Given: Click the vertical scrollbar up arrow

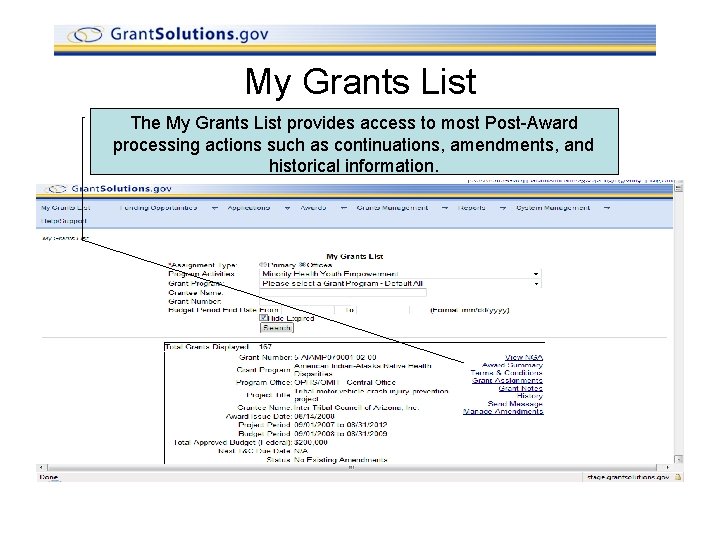Looking at the screenshot, I should [679, 187].
